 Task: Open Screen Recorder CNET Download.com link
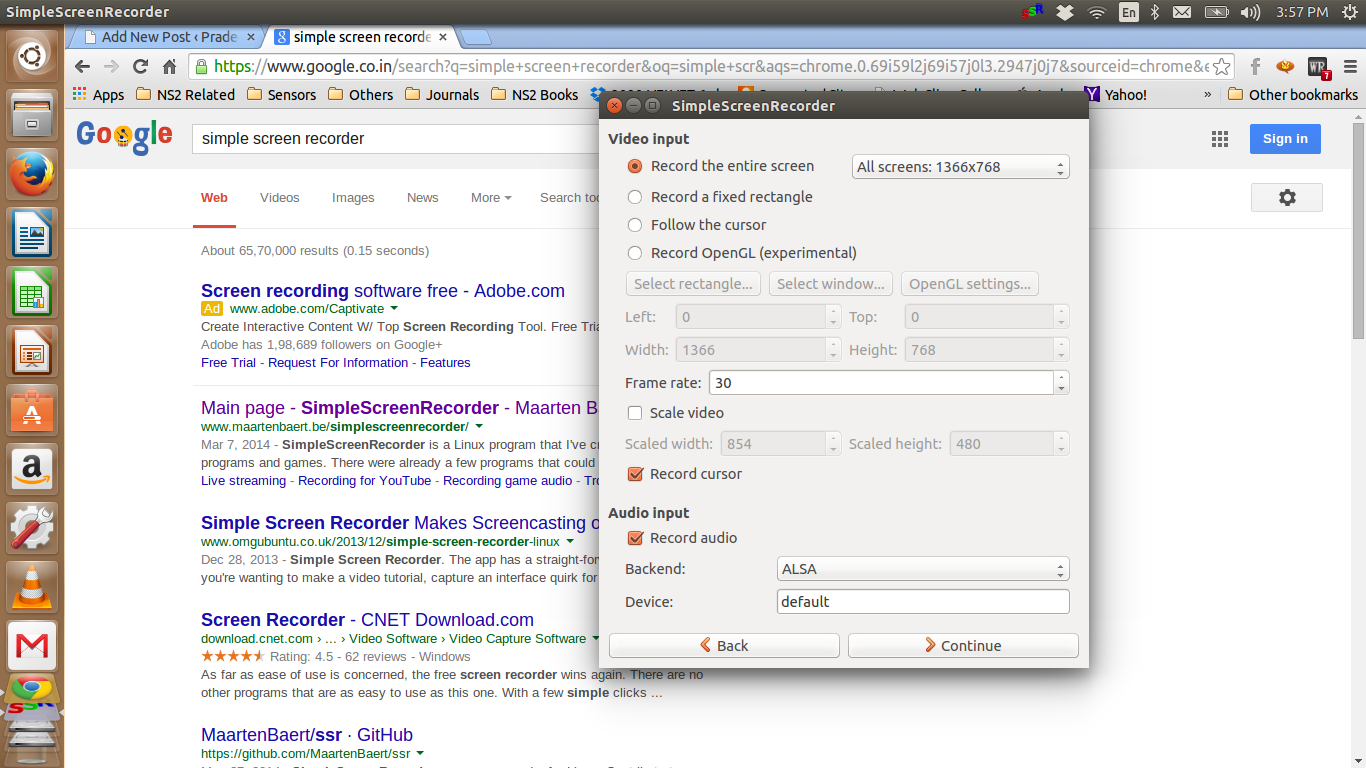pyautogui.click(x=367, y=620)
